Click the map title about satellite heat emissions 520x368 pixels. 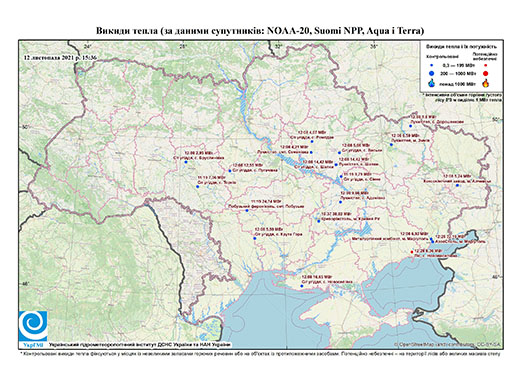260,31
